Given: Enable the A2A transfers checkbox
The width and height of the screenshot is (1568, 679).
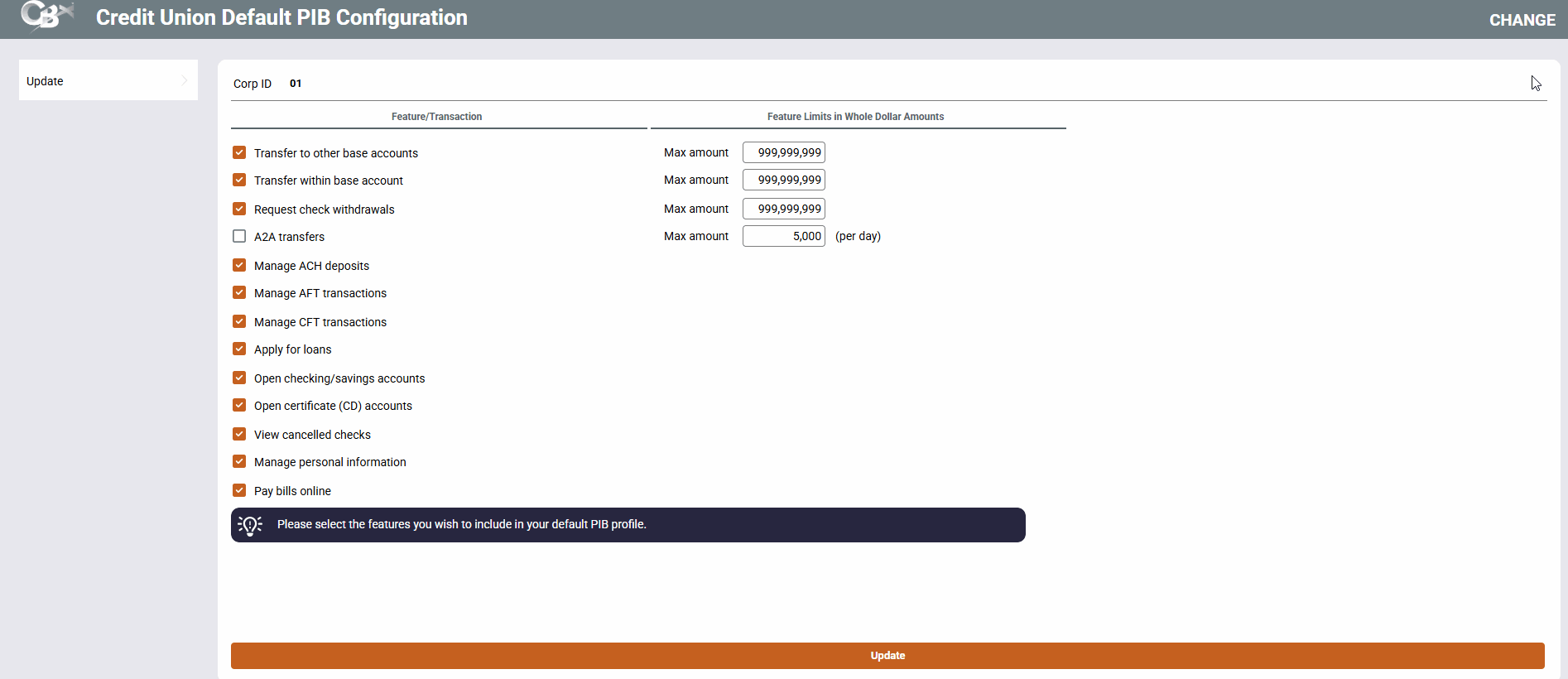Looking at the screenshot, I should pos(239,236).
